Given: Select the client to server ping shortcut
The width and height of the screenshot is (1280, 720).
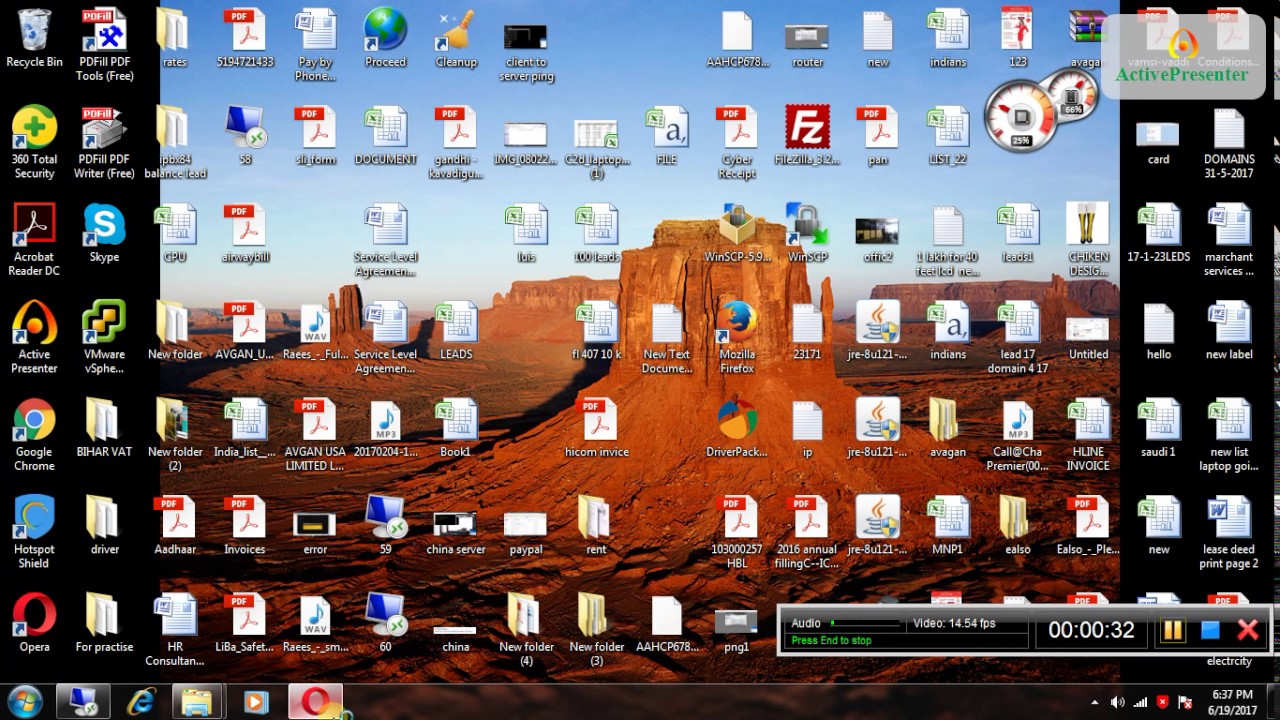Looking at the screenshot, I should (526, 53).
